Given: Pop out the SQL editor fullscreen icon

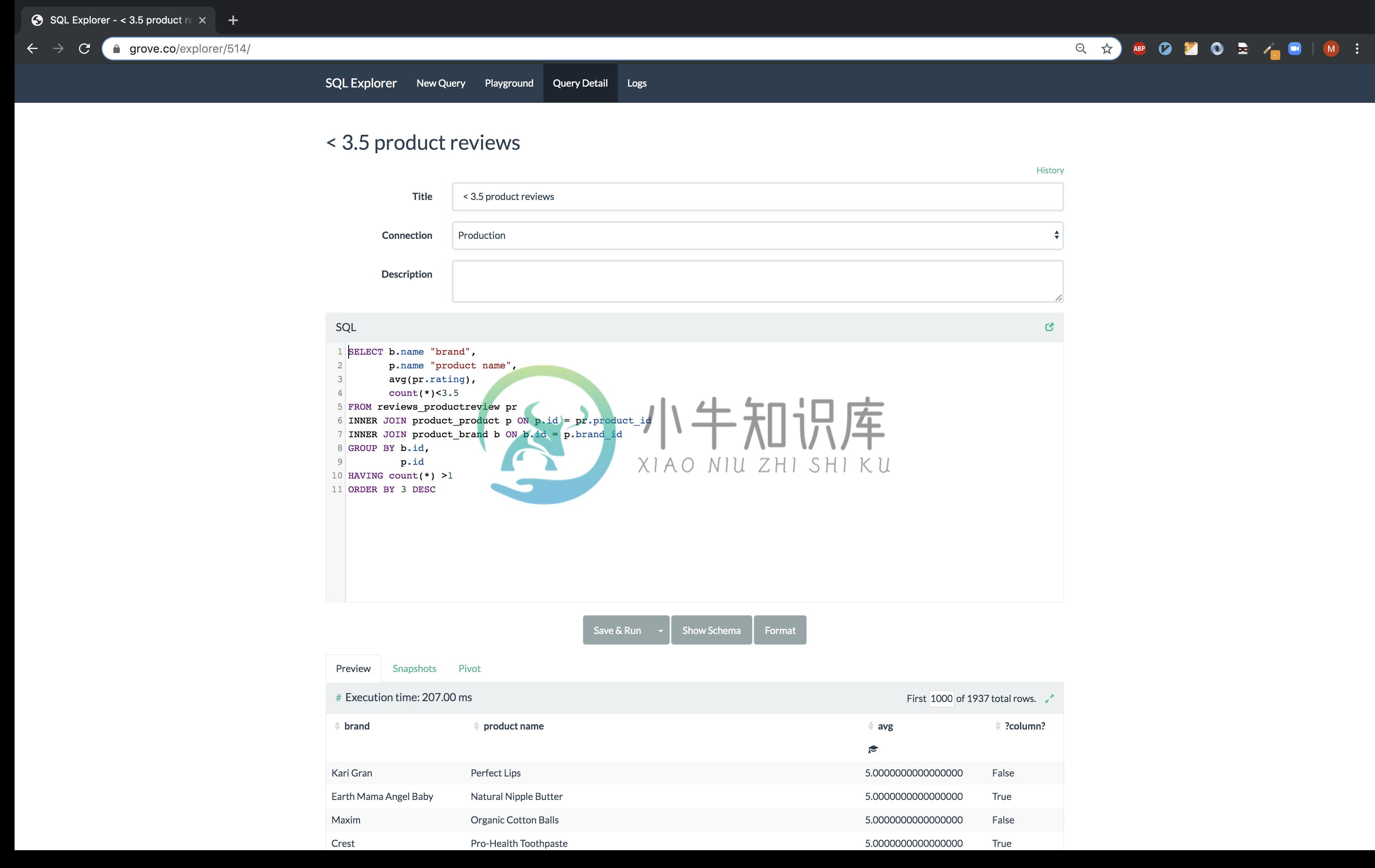Looking at the screenshot, I should [x=1049, y=327].
